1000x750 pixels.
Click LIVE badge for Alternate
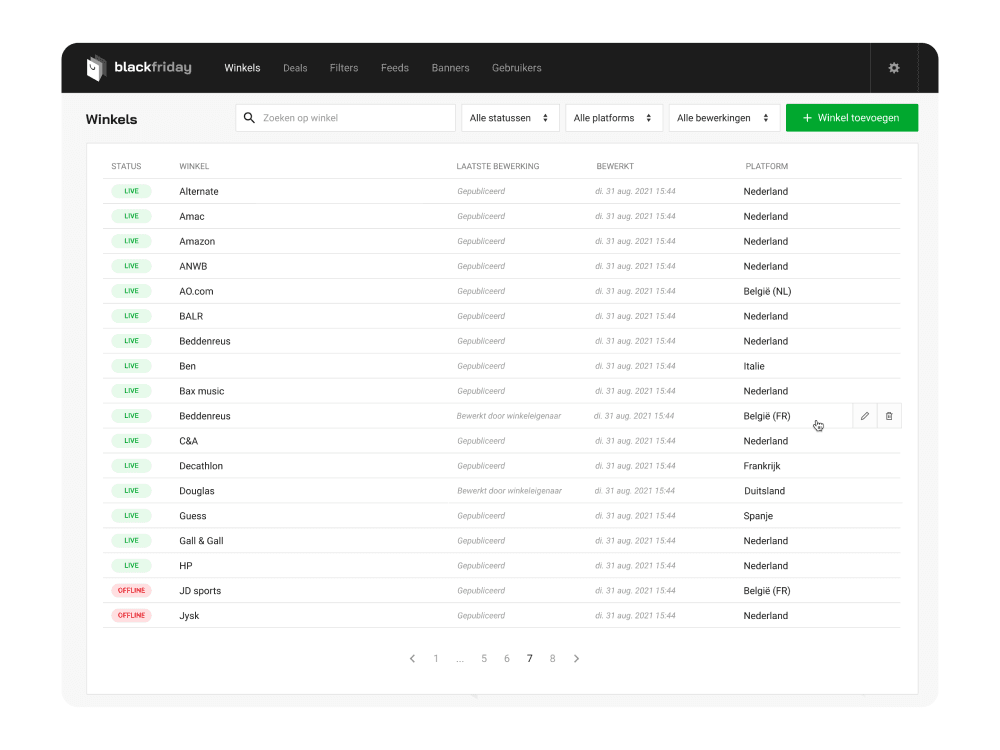[131, 191]
